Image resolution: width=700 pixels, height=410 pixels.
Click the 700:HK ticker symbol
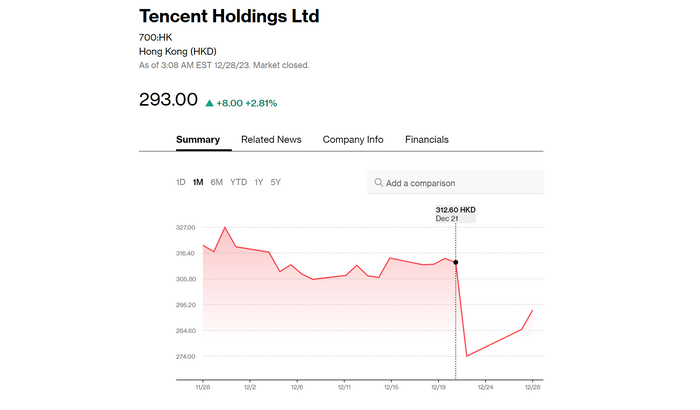(155, 37)
